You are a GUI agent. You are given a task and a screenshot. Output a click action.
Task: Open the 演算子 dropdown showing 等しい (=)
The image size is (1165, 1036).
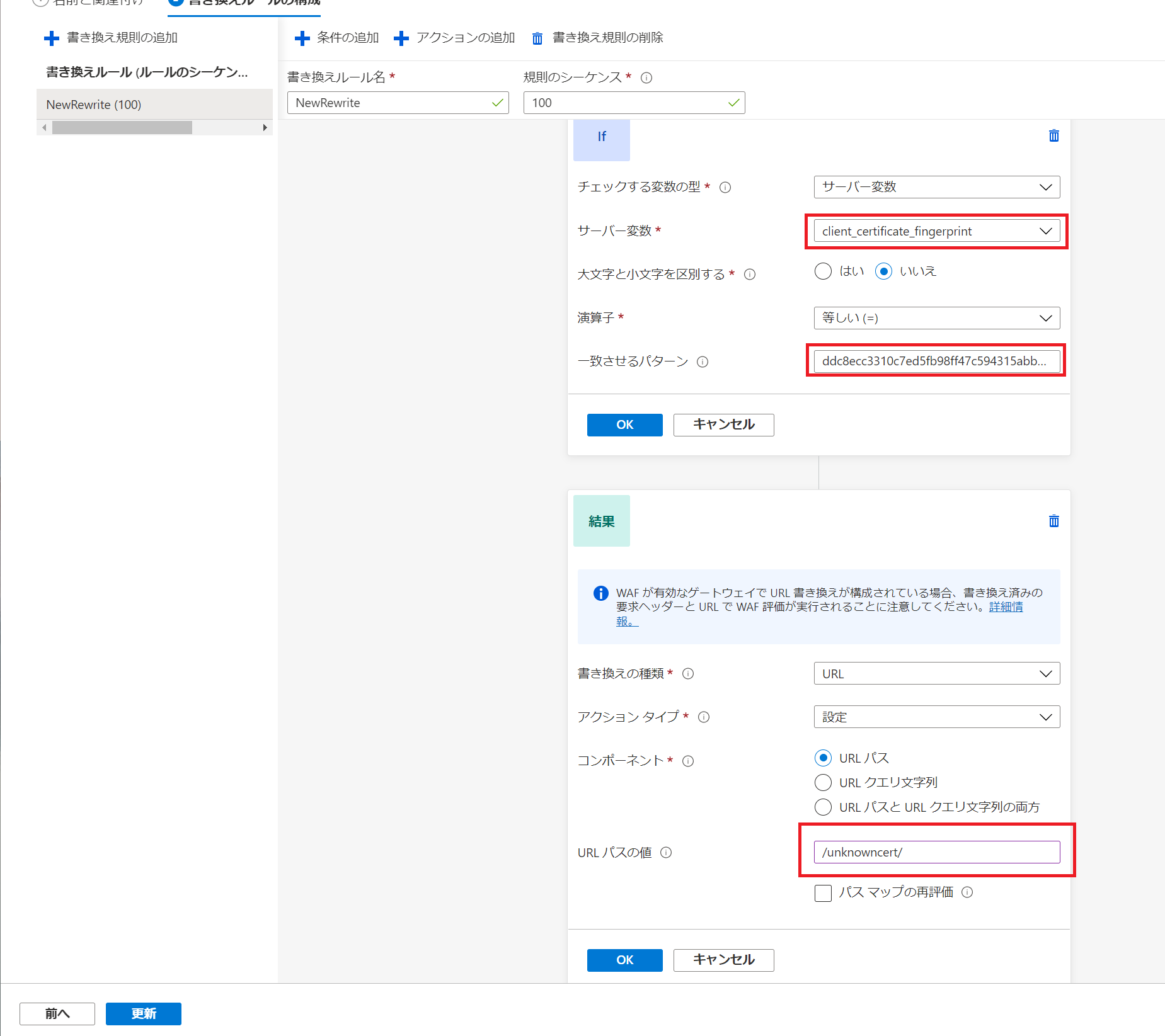point(937,318)
